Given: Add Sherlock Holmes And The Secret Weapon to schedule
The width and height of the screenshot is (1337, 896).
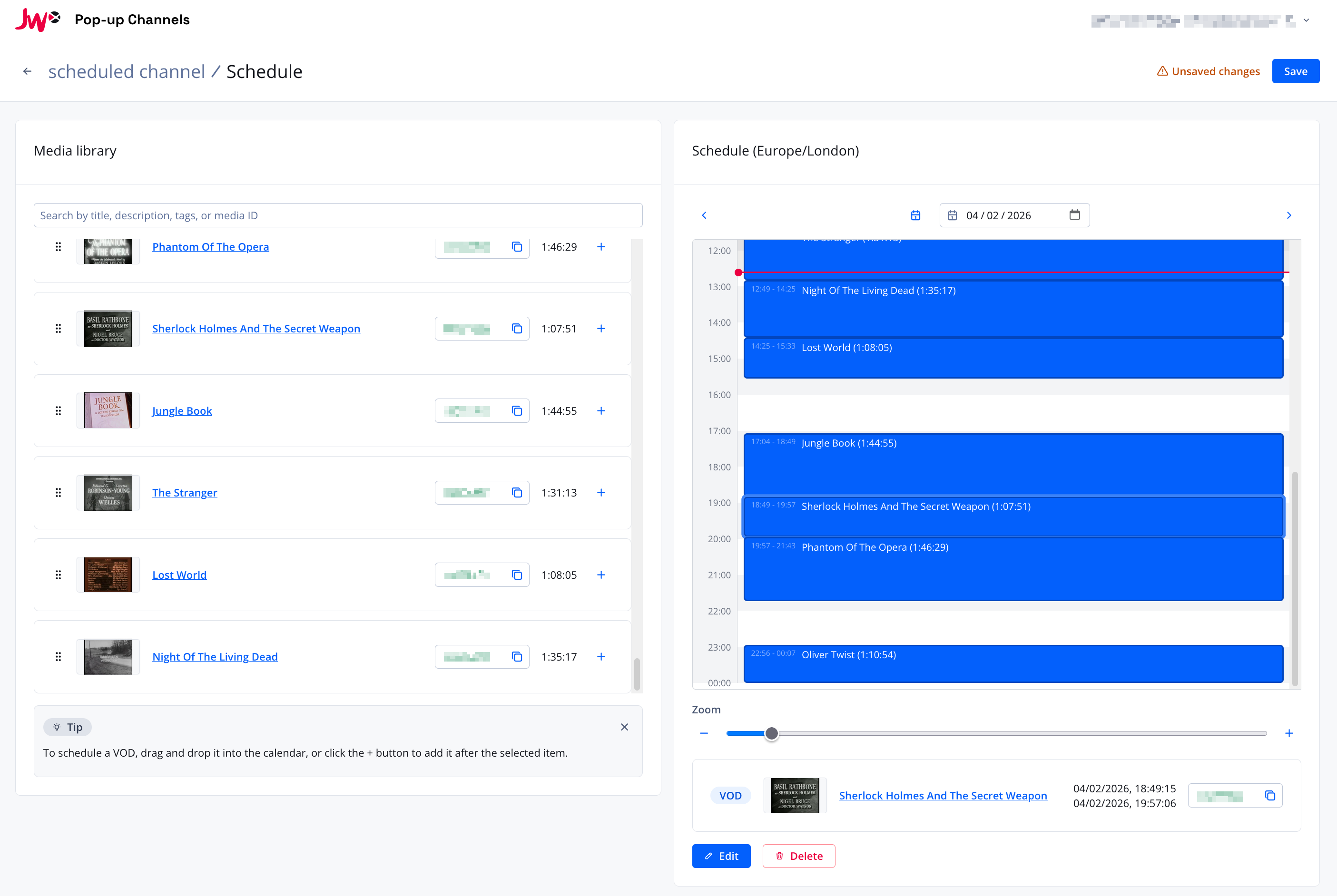Looking at the screenshot, I should [x=601, y=329].
